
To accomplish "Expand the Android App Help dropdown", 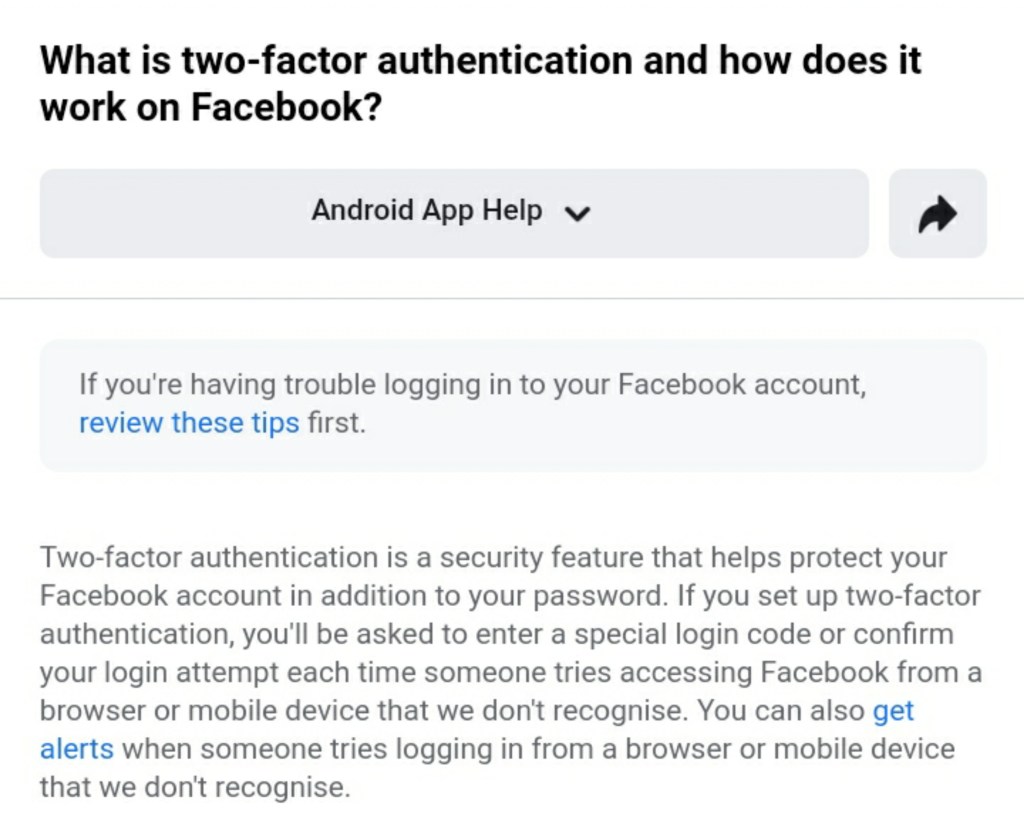I will coord(453,213).
